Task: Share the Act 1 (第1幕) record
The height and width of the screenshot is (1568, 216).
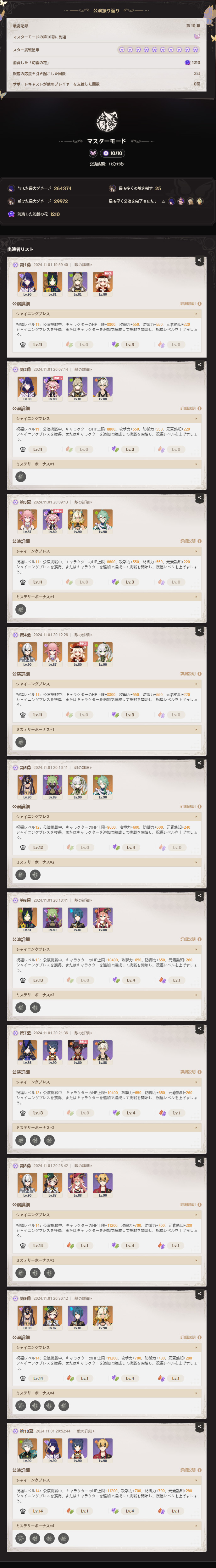Action: point(200,260)
